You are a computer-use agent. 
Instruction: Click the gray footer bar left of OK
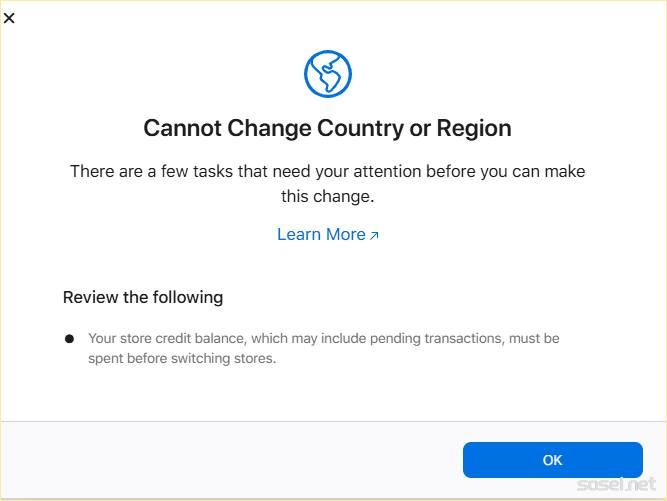230,460
